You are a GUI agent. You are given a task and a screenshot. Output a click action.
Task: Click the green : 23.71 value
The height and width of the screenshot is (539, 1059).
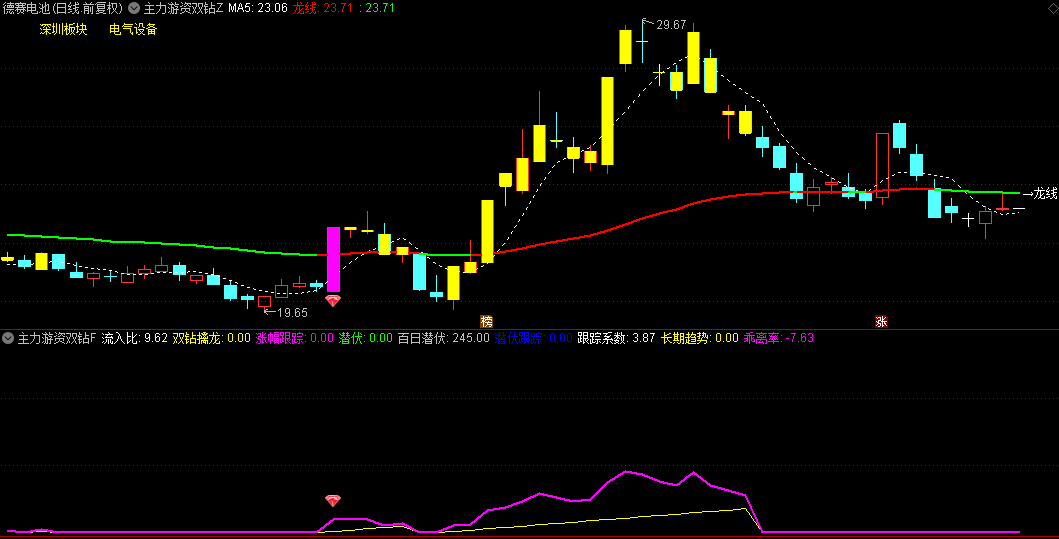pyautogui.click(x=376, y=8)
